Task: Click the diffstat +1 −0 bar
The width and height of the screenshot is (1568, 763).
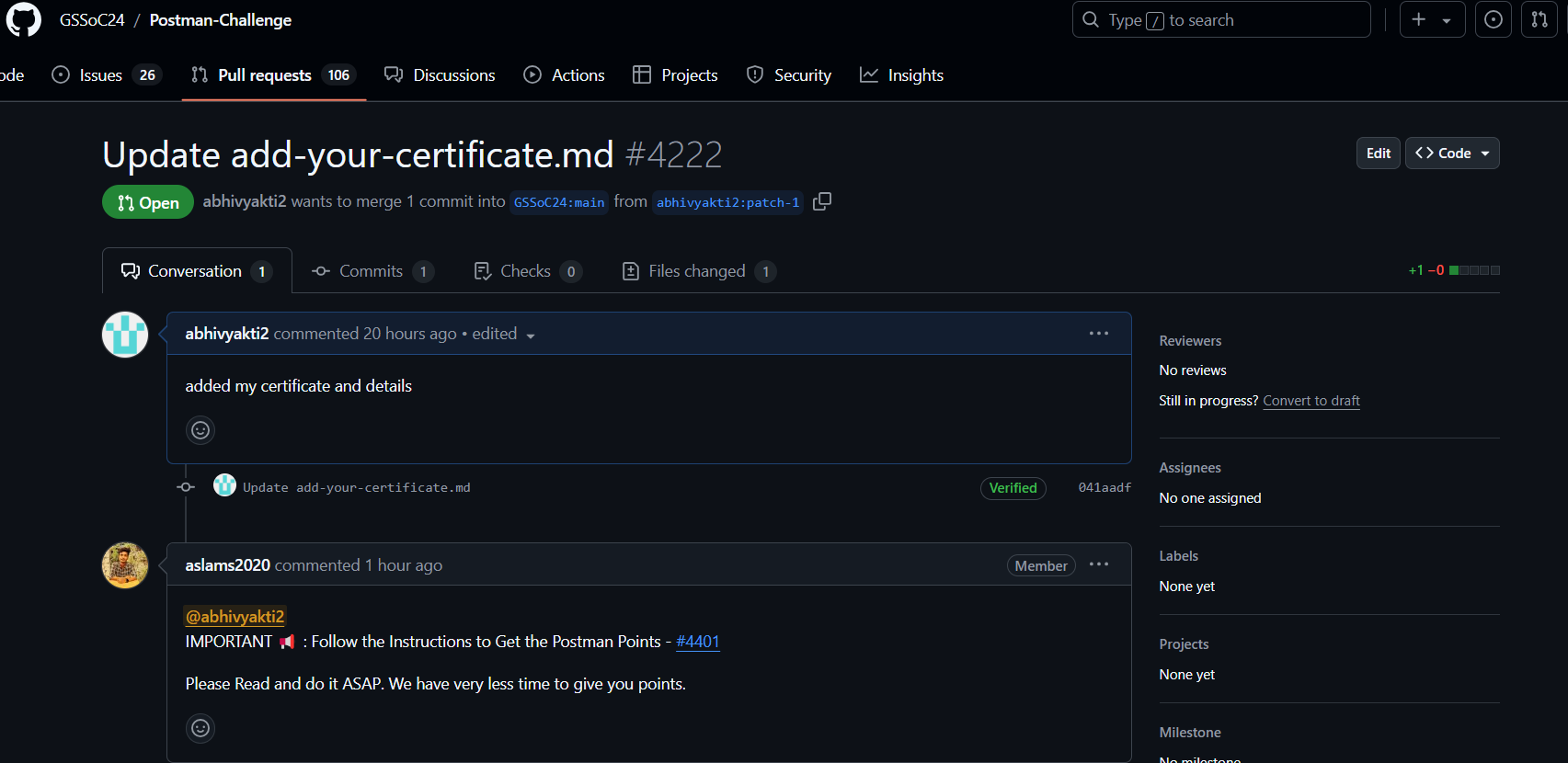Action: tap(1454, 270)
